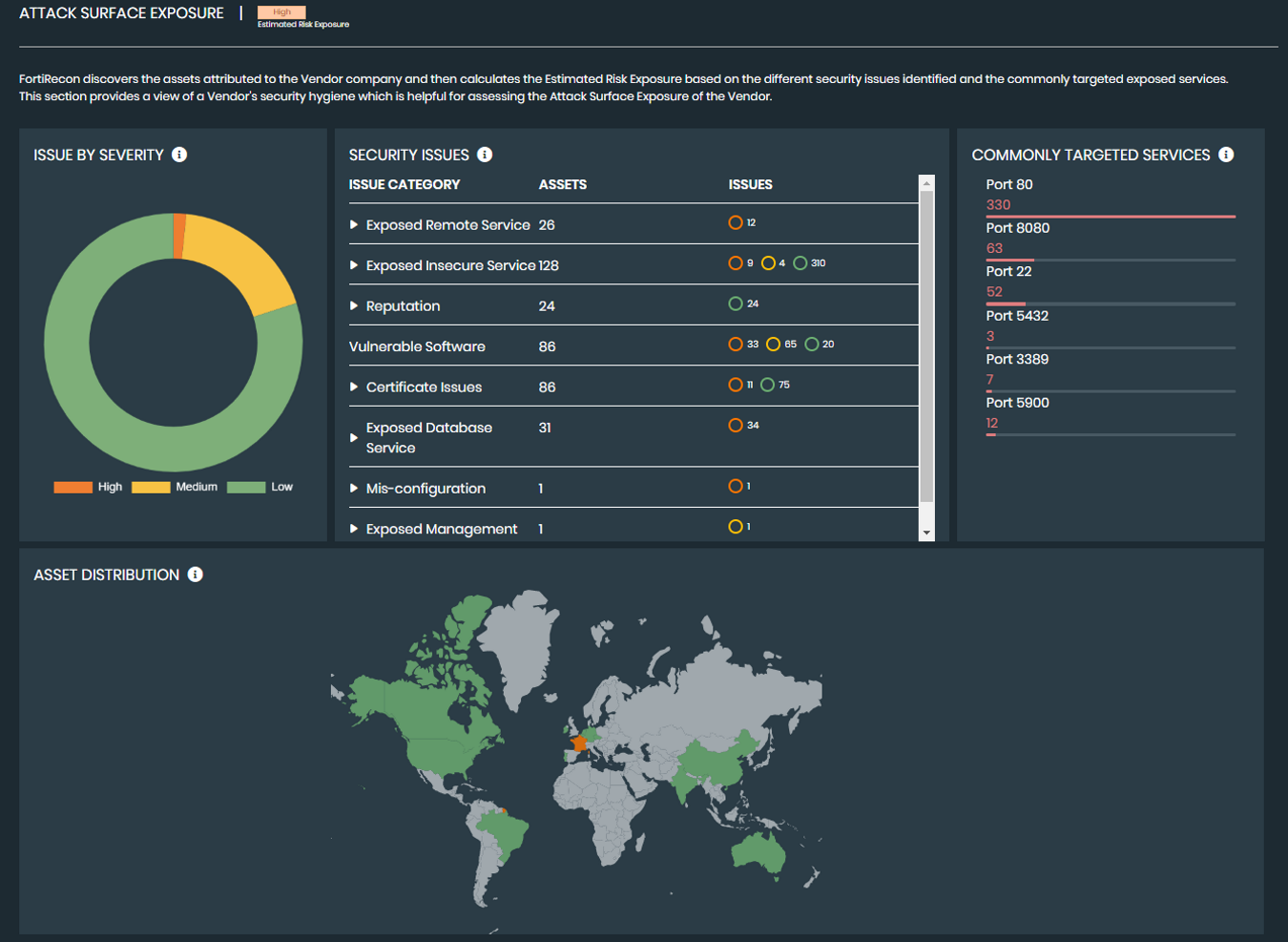Expand the Certificate Issues row

pyautogui.click(x=354, y=387)
